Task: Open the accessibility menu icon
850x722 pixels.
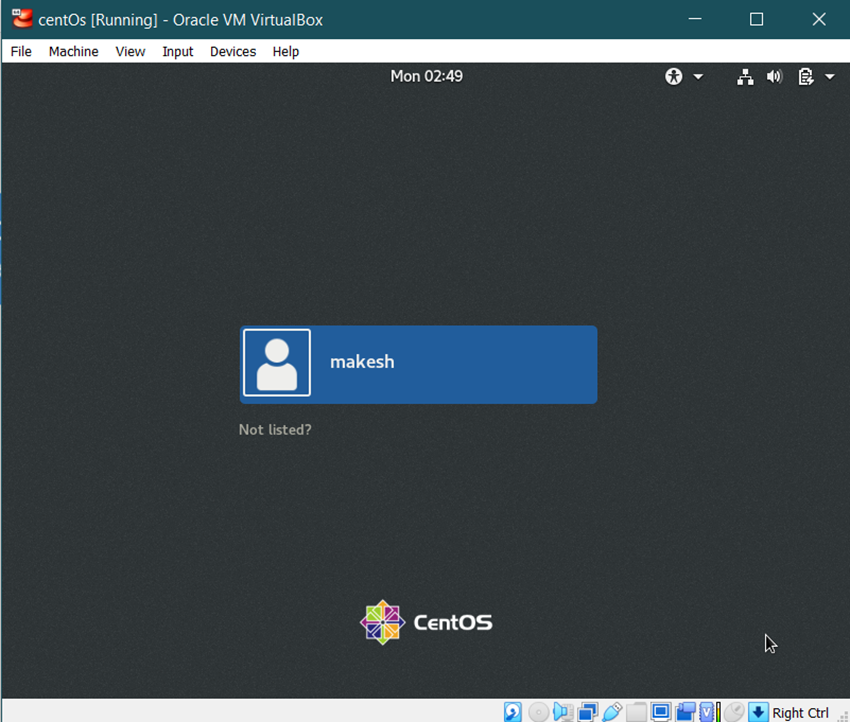Action: 673,76
